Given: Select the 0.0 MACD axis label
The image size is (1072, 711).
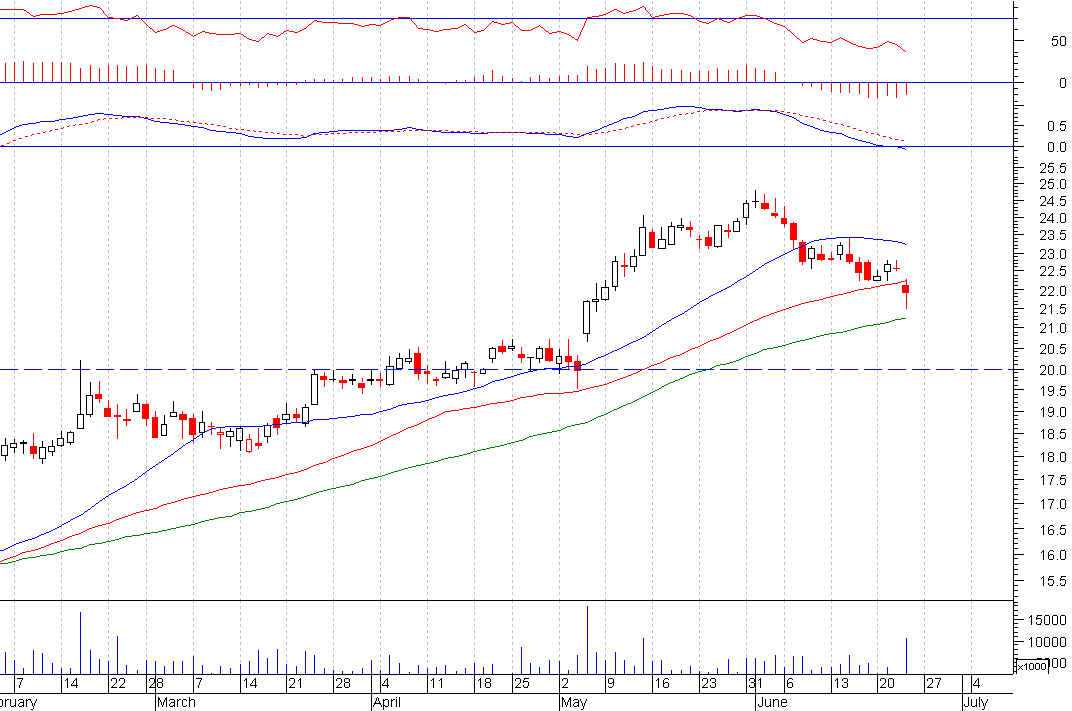Looking at the screenshot, I should (1056, 147).
